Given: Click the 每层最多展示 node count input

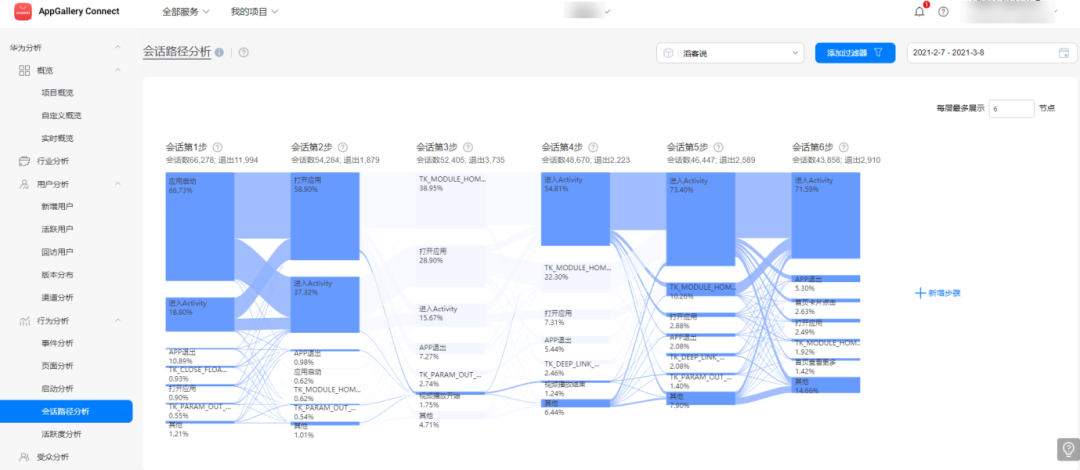Looking at the screenshot, I should (1011, 108).
